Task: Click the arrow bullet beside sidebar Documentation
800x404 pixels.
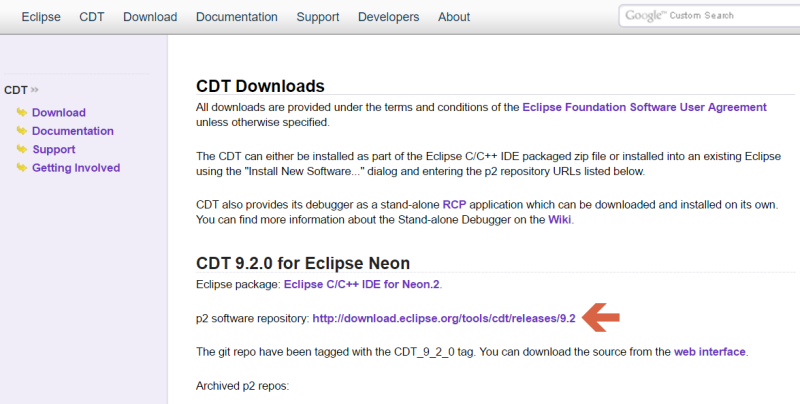Action: click(21, 130)
